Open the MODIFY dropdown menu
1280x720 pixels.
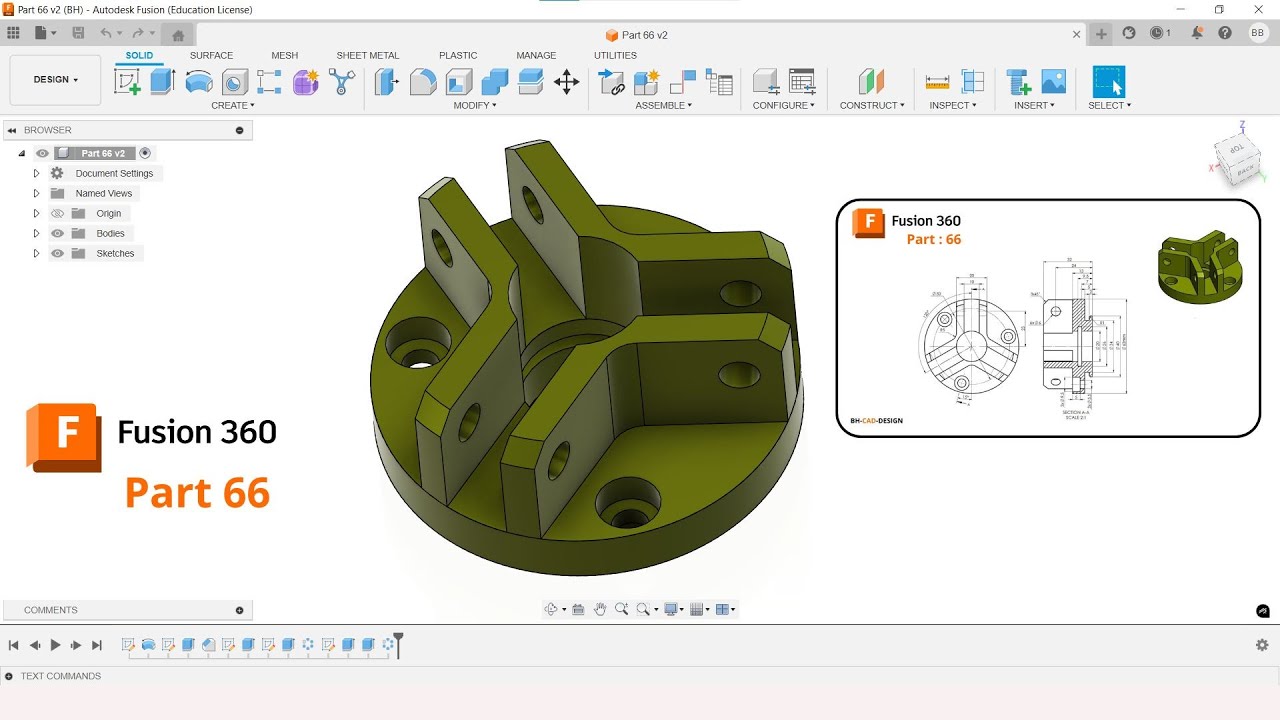pos(475,105)
